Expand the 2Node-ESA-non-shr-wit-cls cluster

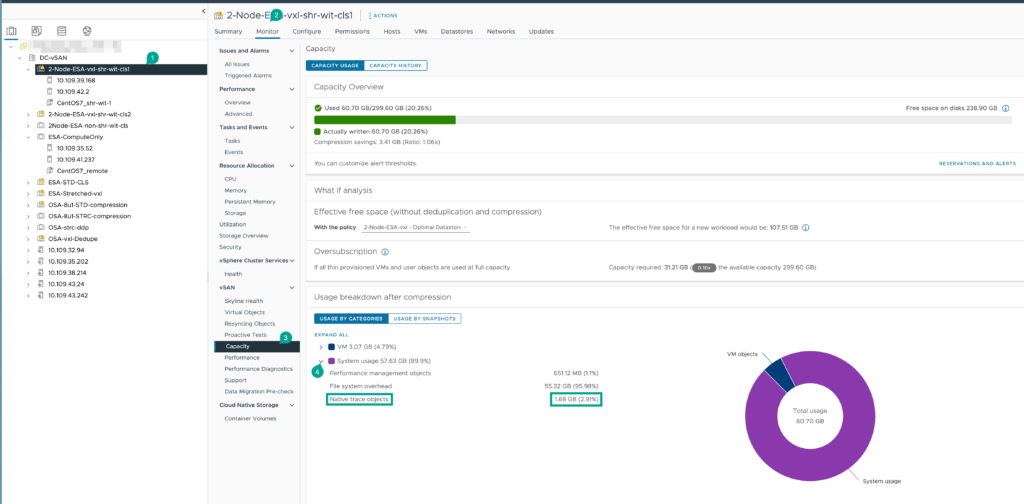pyautogui.click(x=28, y=125)
